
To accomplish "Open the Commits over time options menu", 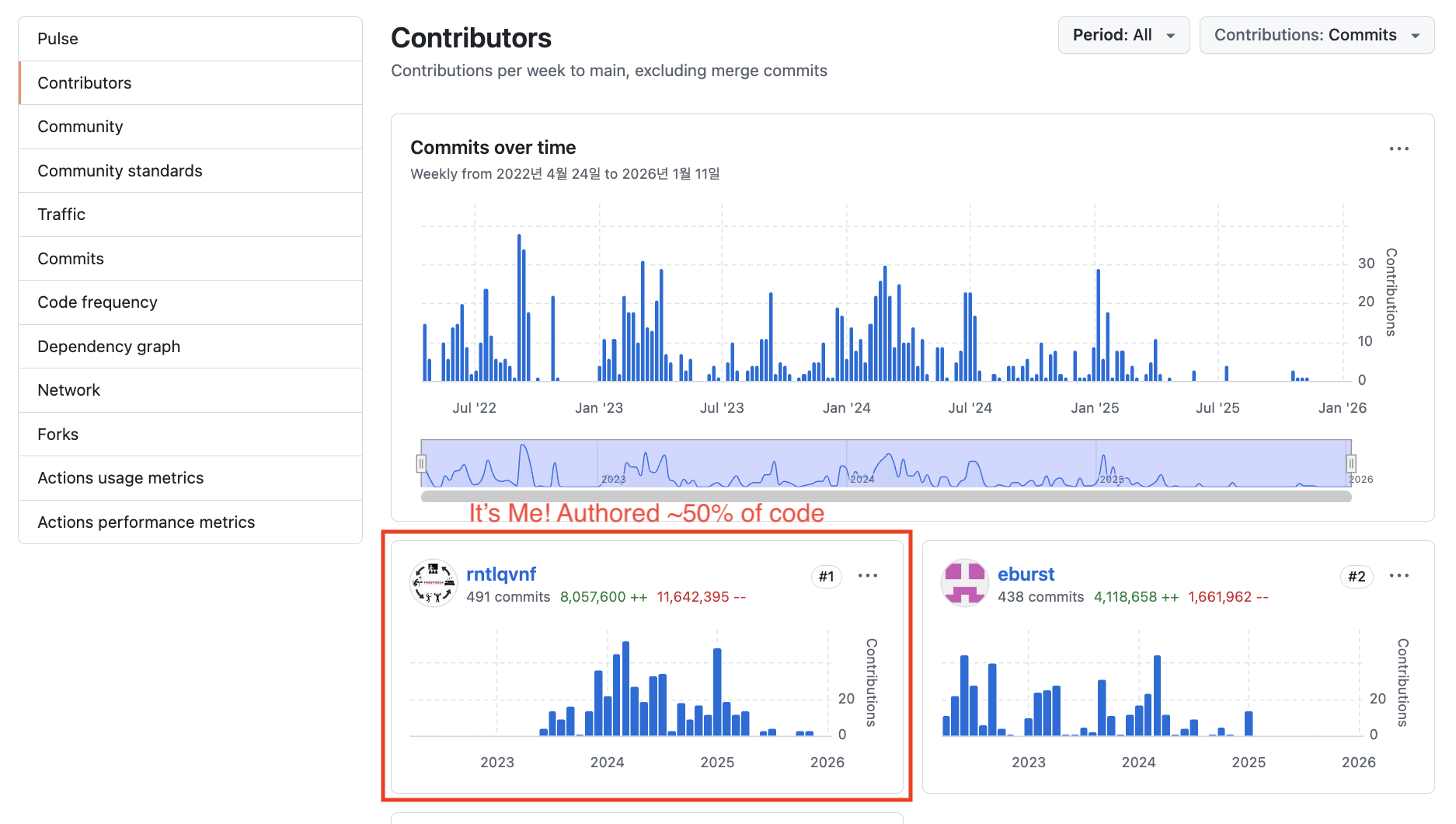I will click(x=1399, y=148).
